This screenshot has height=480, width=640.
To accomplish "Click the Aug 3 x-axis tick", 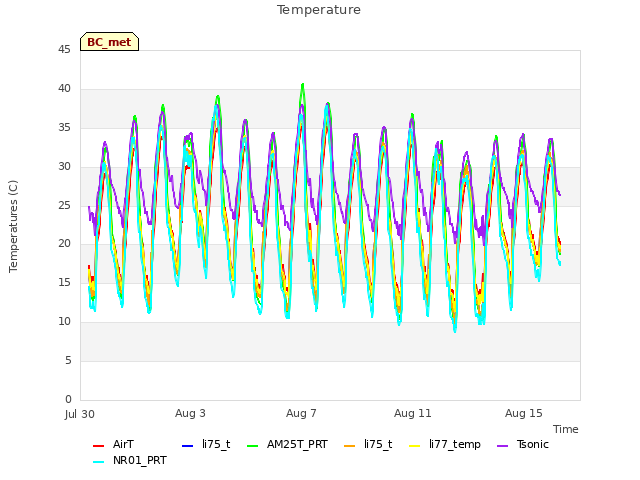I will pos(190,413).
